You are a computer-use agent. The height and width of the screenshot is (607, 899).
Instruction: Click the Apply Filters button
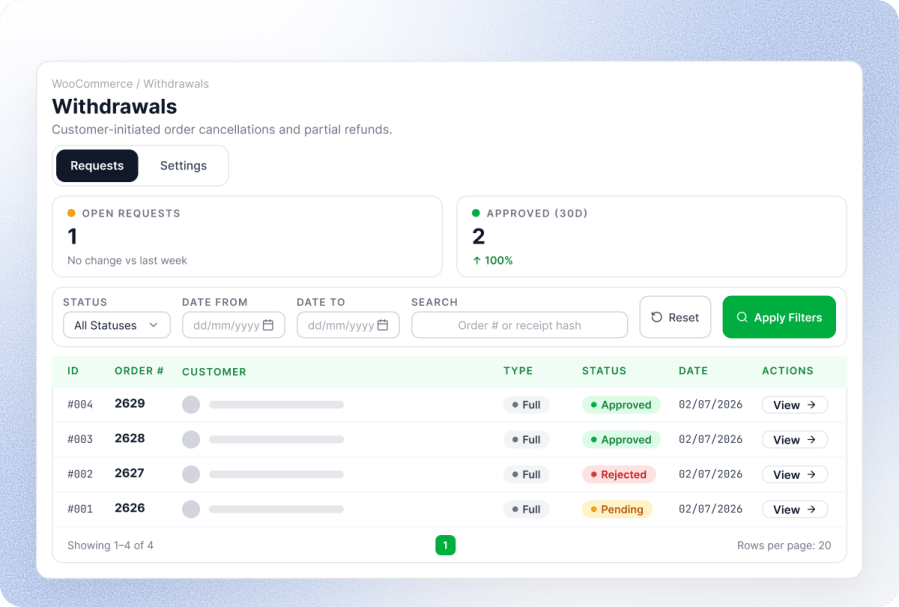coord(779,317)
